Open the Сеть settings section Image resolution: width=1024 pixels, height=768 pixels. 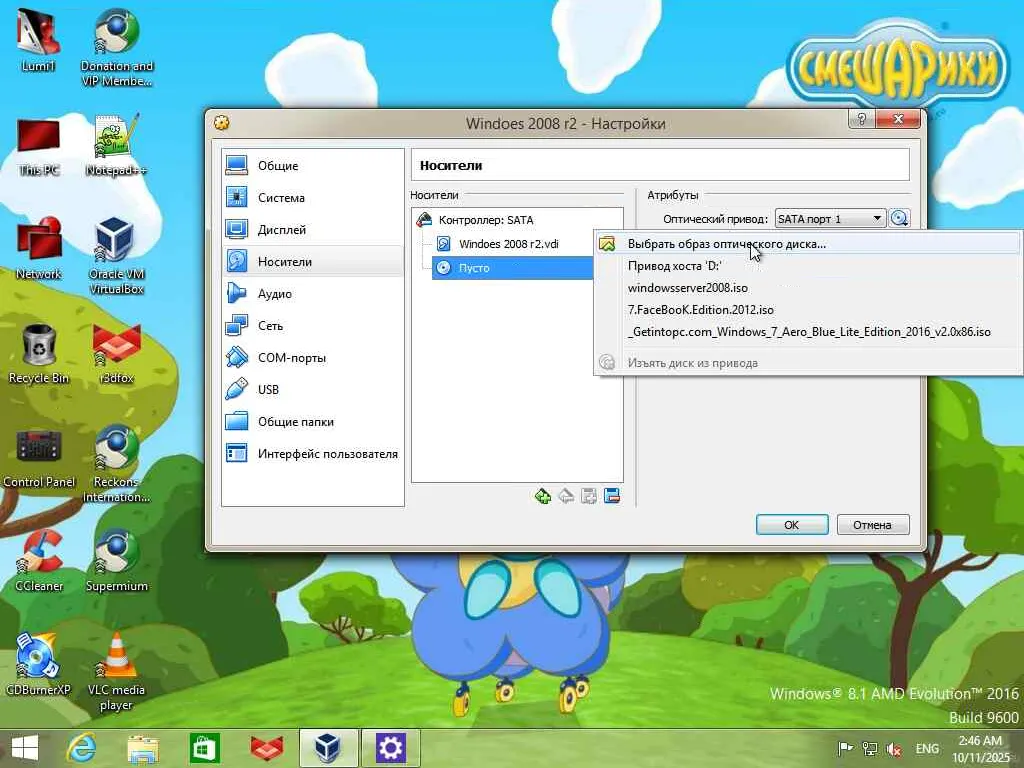[313, 325]
